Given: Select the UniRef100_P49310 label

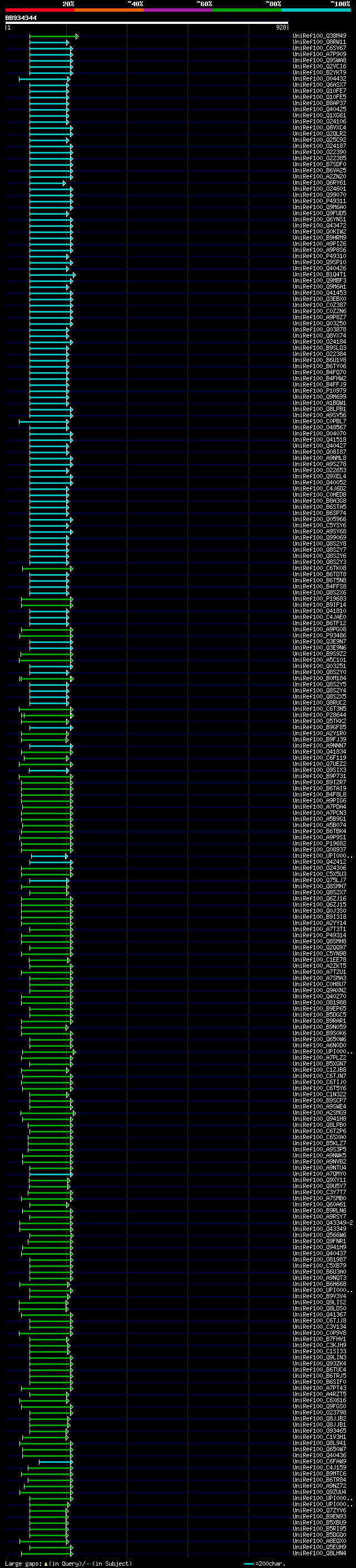Looking at the screenshot, I should click(x=319, y=256).
